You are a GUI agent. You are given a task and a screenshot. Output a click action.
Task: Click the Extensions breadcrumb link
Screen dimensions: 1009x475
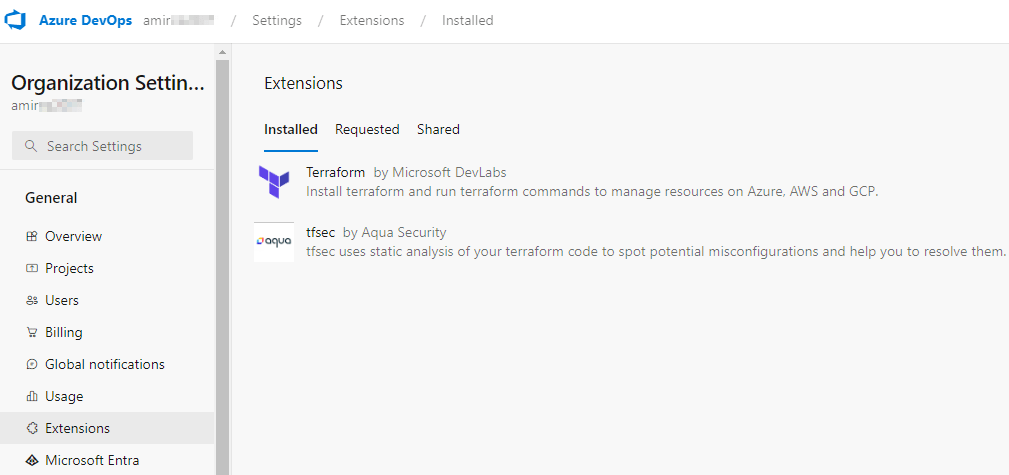(372, 20)
